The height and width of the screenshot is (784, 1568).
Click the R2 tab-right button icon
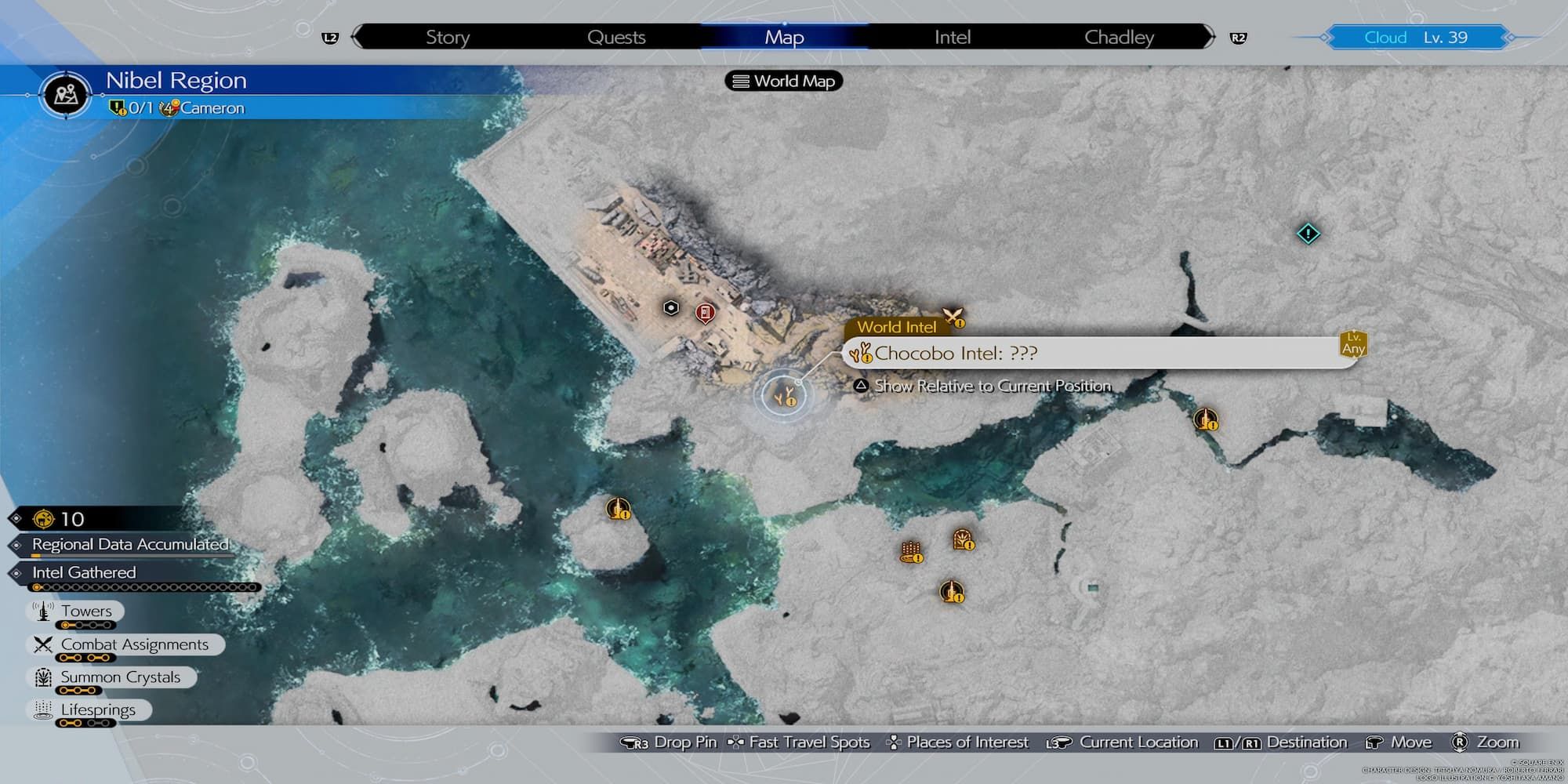pyautogui.click(x=1238, y=38)
